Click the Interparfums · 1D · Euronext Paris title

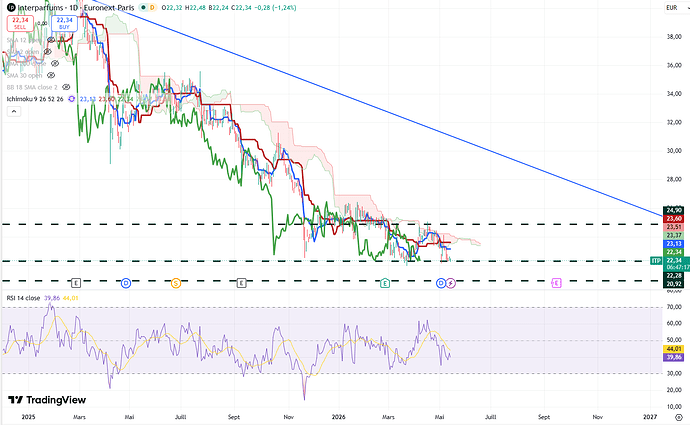76,7
